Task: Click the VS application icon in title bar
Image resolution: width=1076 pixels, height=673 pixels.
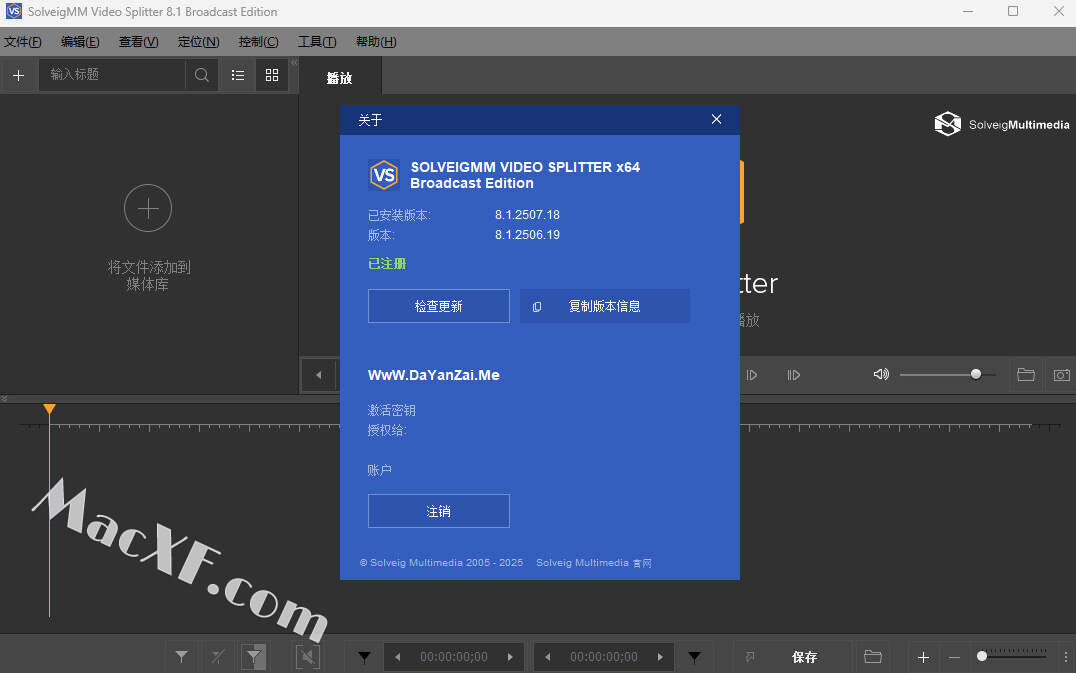Action: 14,11
